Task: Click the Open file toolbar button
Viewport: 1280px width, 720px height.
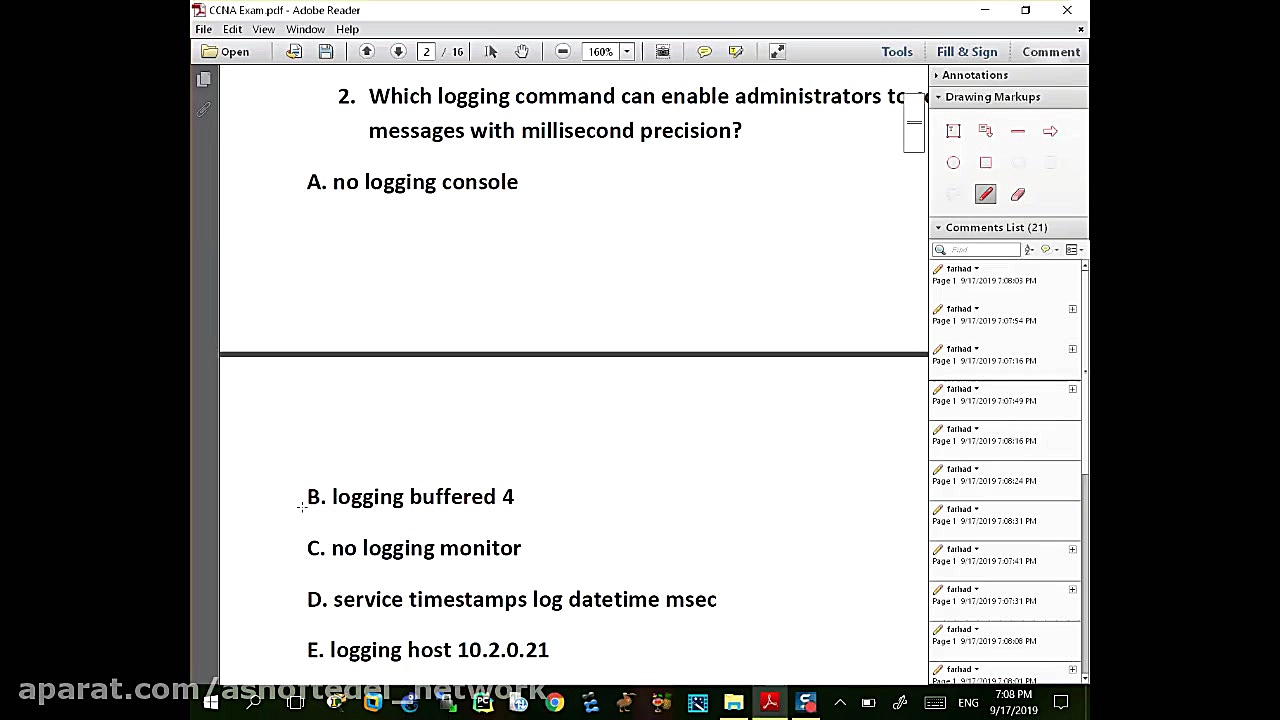Action: pyautogui.click(x=226, y=52)
